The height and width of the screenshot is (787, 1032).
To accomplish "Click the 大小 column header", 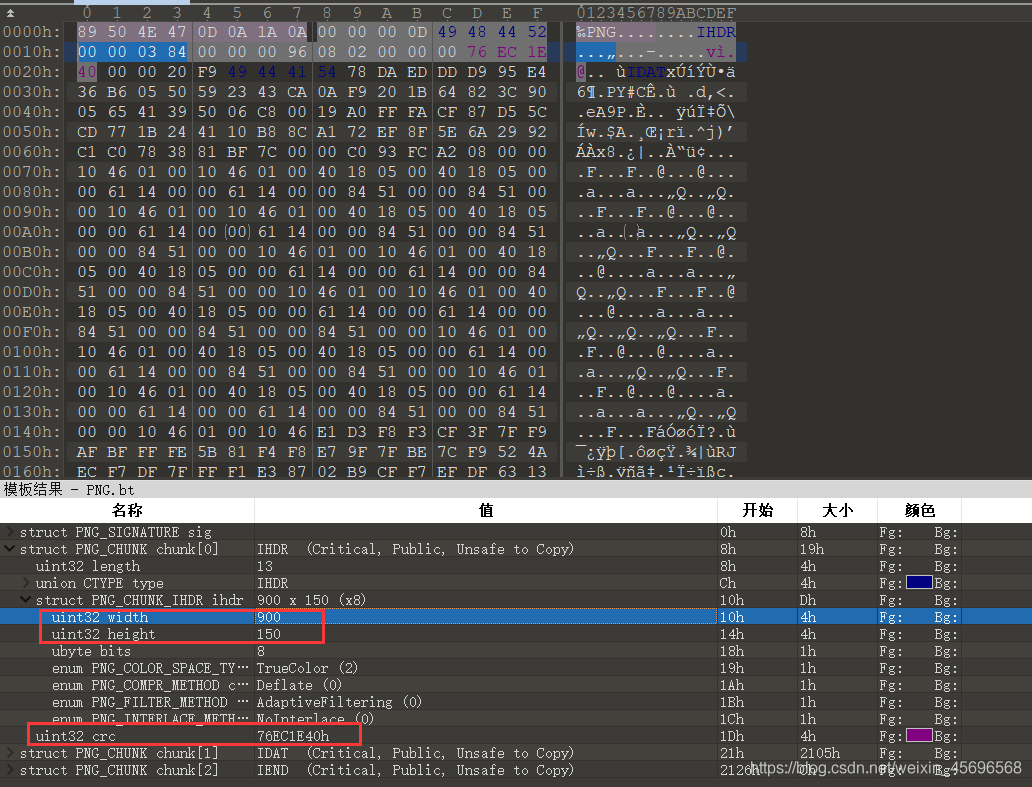I will [837, 510].
